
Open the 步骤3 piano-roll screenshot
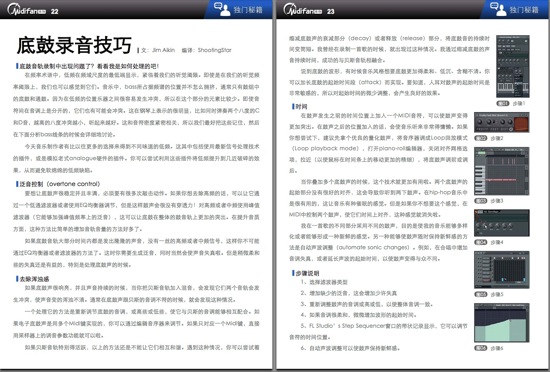(502, 171)
